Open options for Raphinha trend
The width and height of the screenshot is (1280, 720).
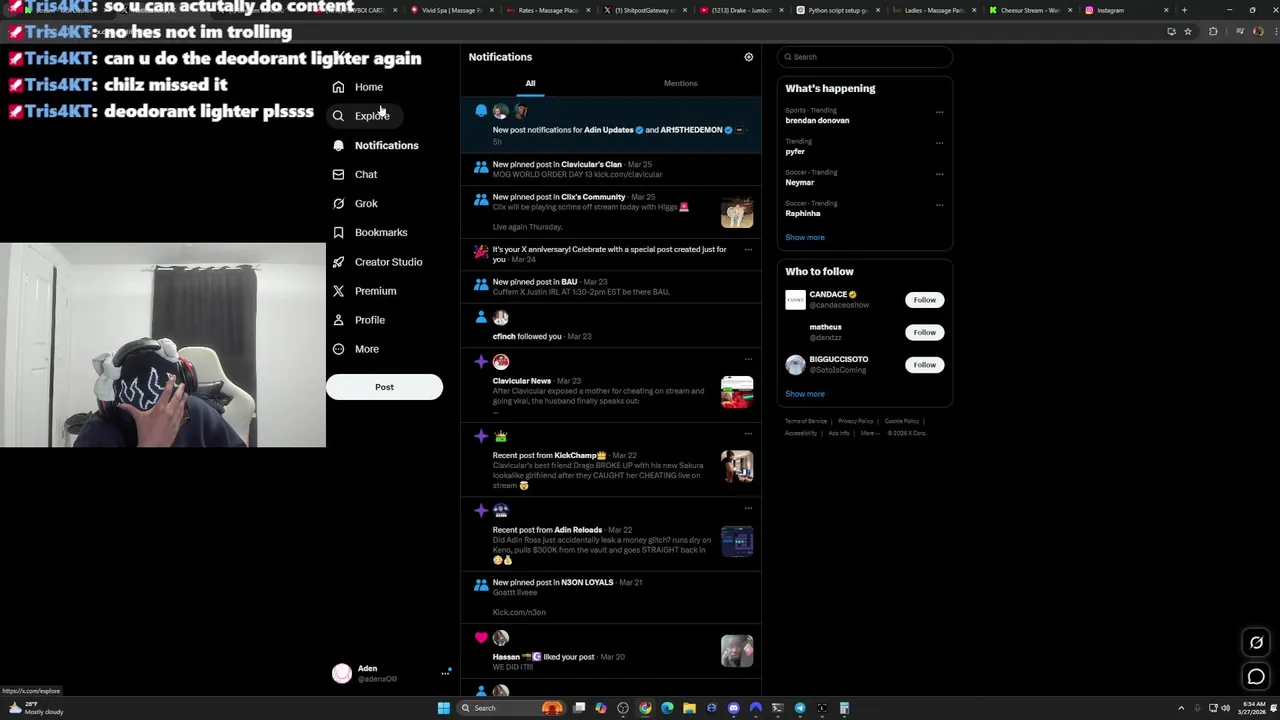point(939,205)
